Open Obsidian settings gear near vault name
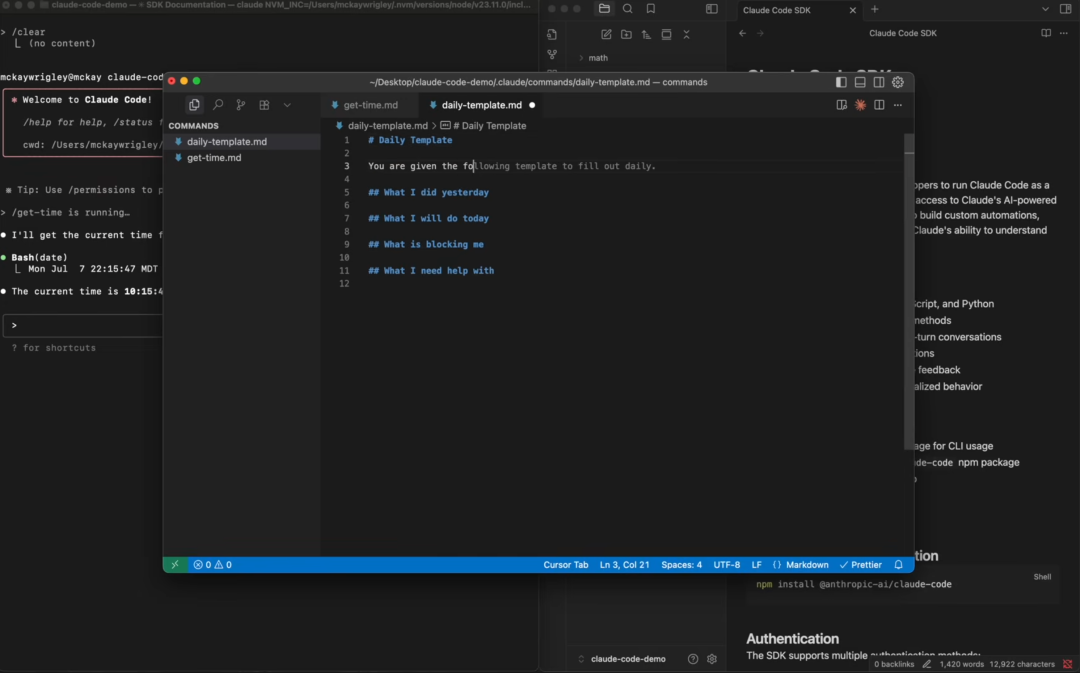1080x673 pixels. [x=712, y=659]
